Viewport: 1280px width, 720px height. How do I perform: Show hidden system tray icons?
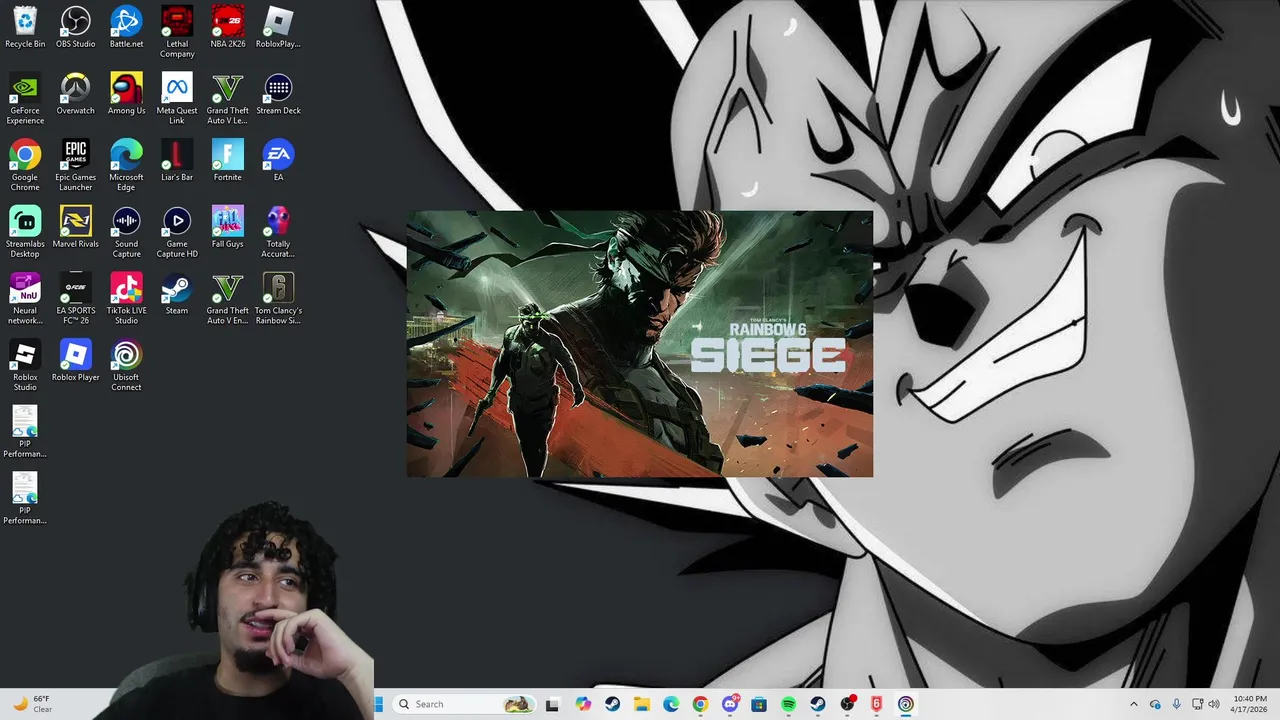click(x=1133, y=704)
